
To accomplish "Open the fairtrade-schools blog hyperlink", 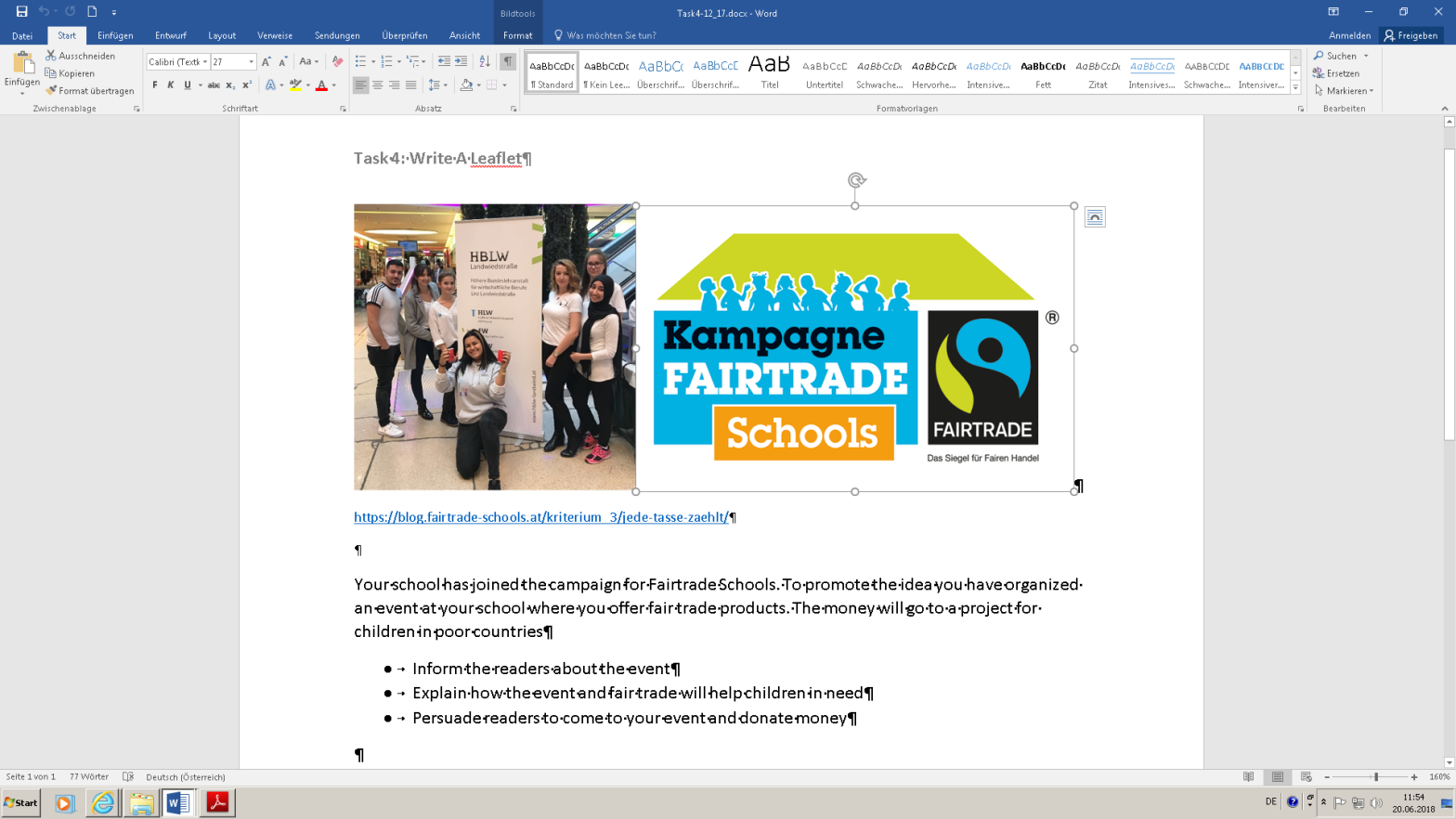I will [541, 517].
